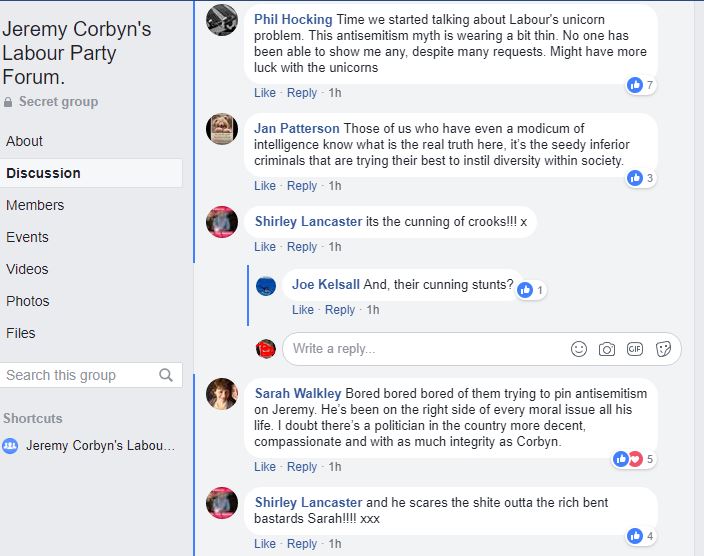Click the search magnifier icon in sidebar

166,375
